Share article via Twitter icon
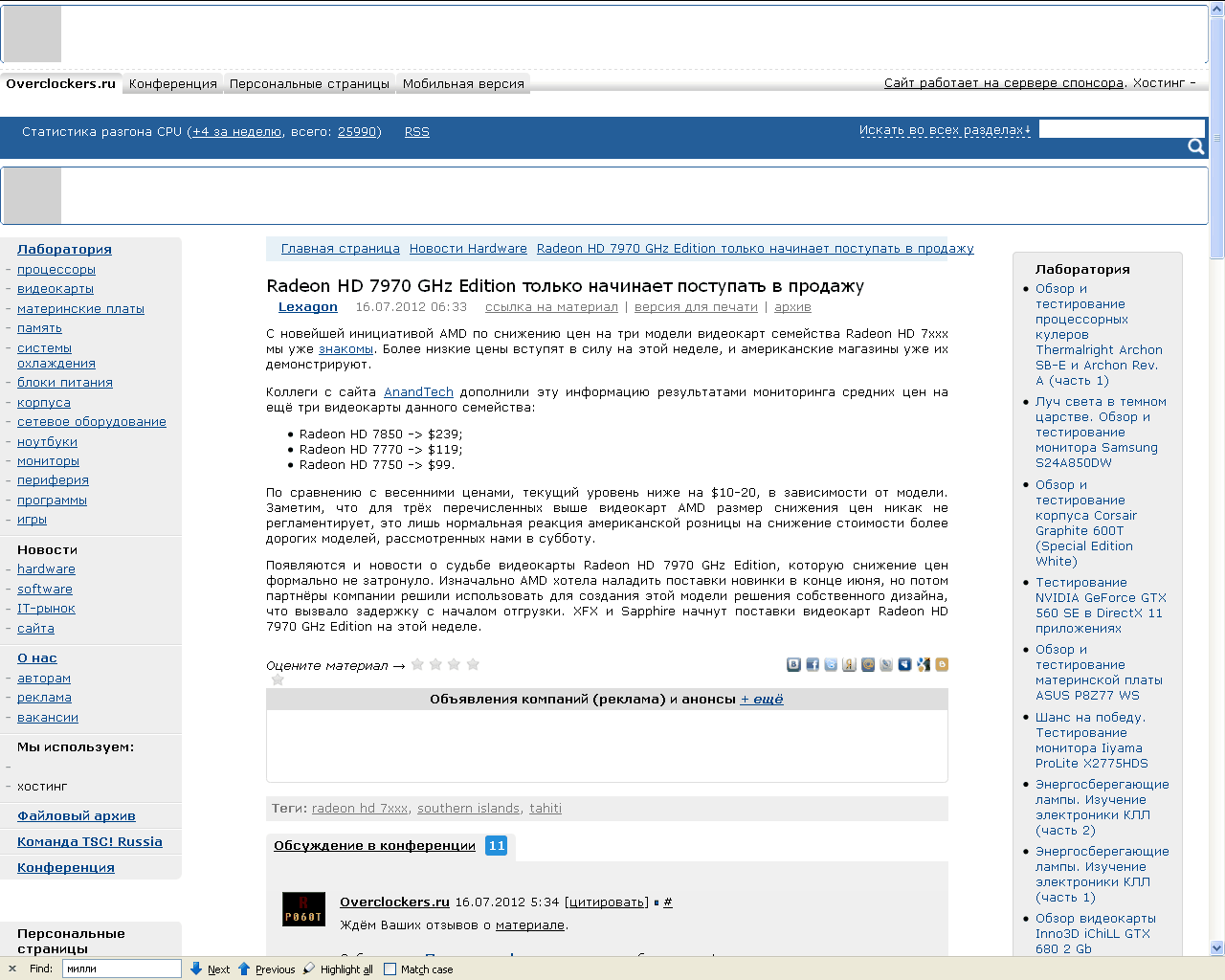The width and height of the screenshot is (1225, 980). point(831,664)
